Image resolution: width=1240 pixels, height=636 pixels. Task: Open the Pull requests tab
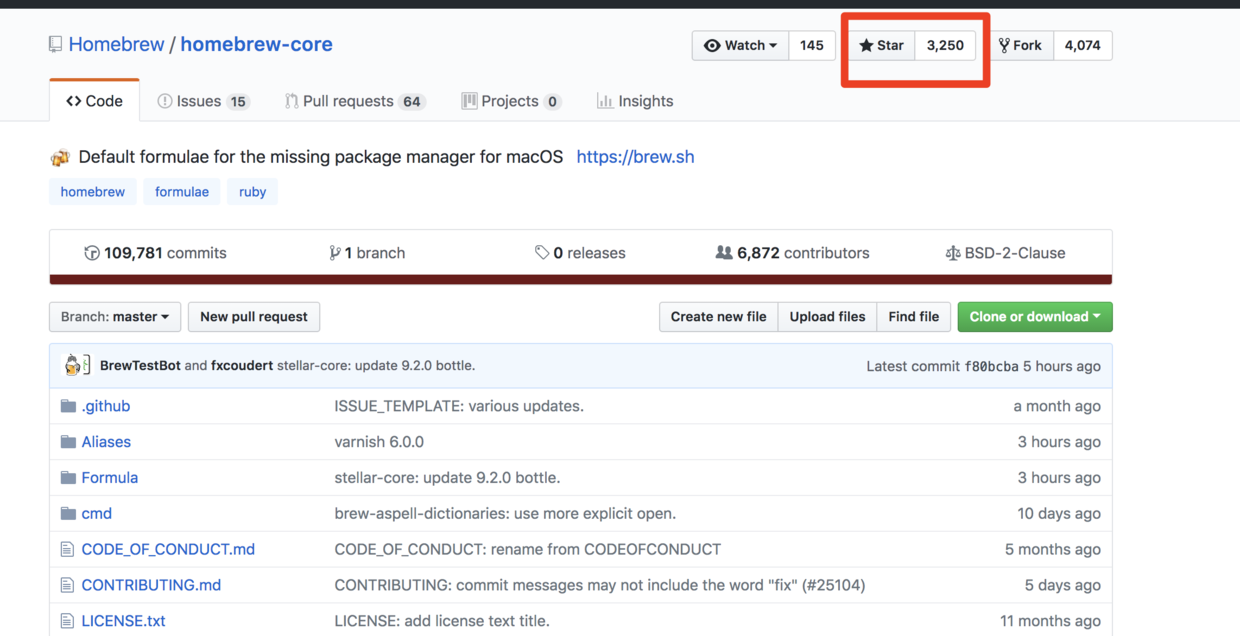pos(354,101)
